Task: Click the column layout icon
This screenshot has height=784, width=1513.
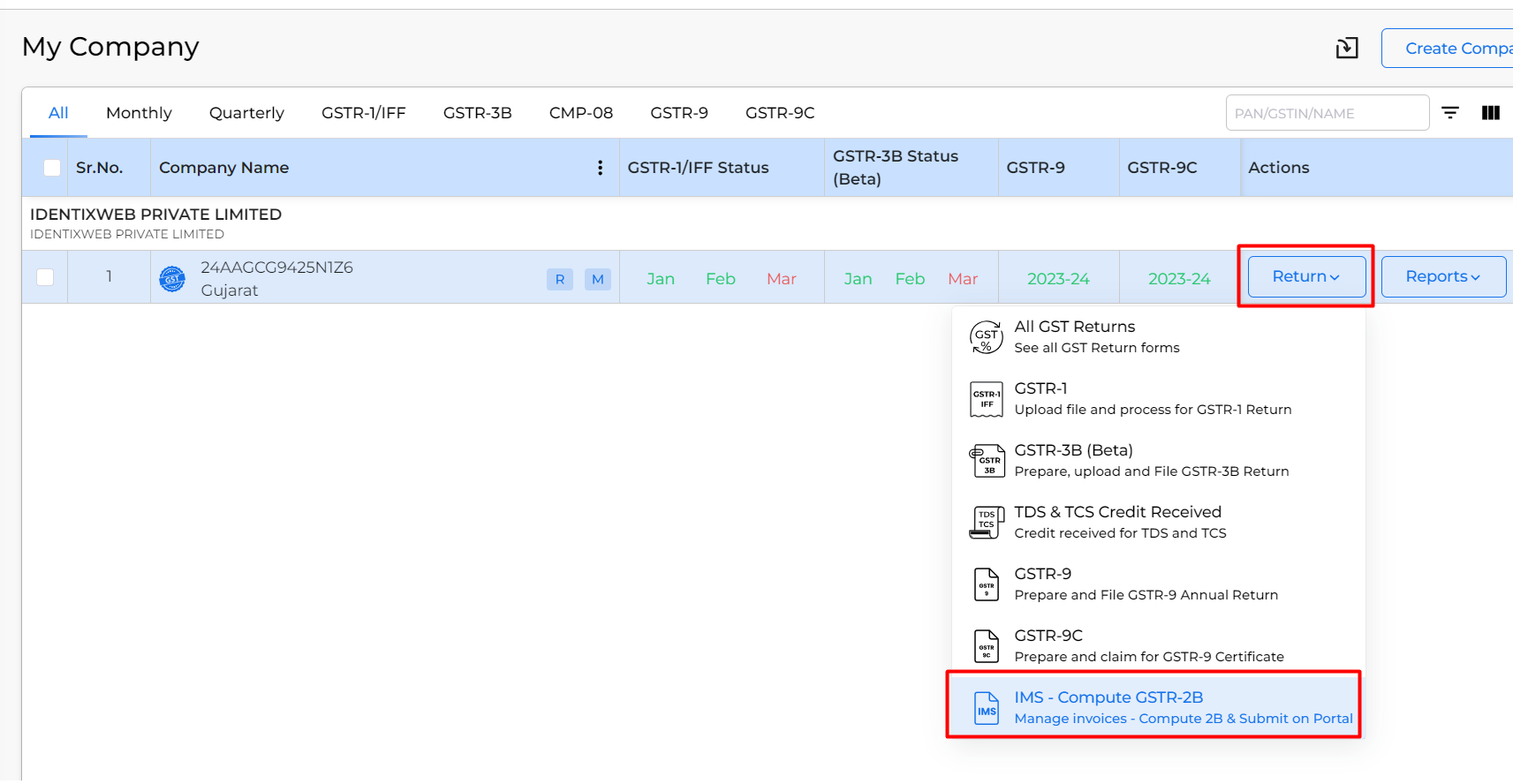Action: click(x=1491, y=113)
